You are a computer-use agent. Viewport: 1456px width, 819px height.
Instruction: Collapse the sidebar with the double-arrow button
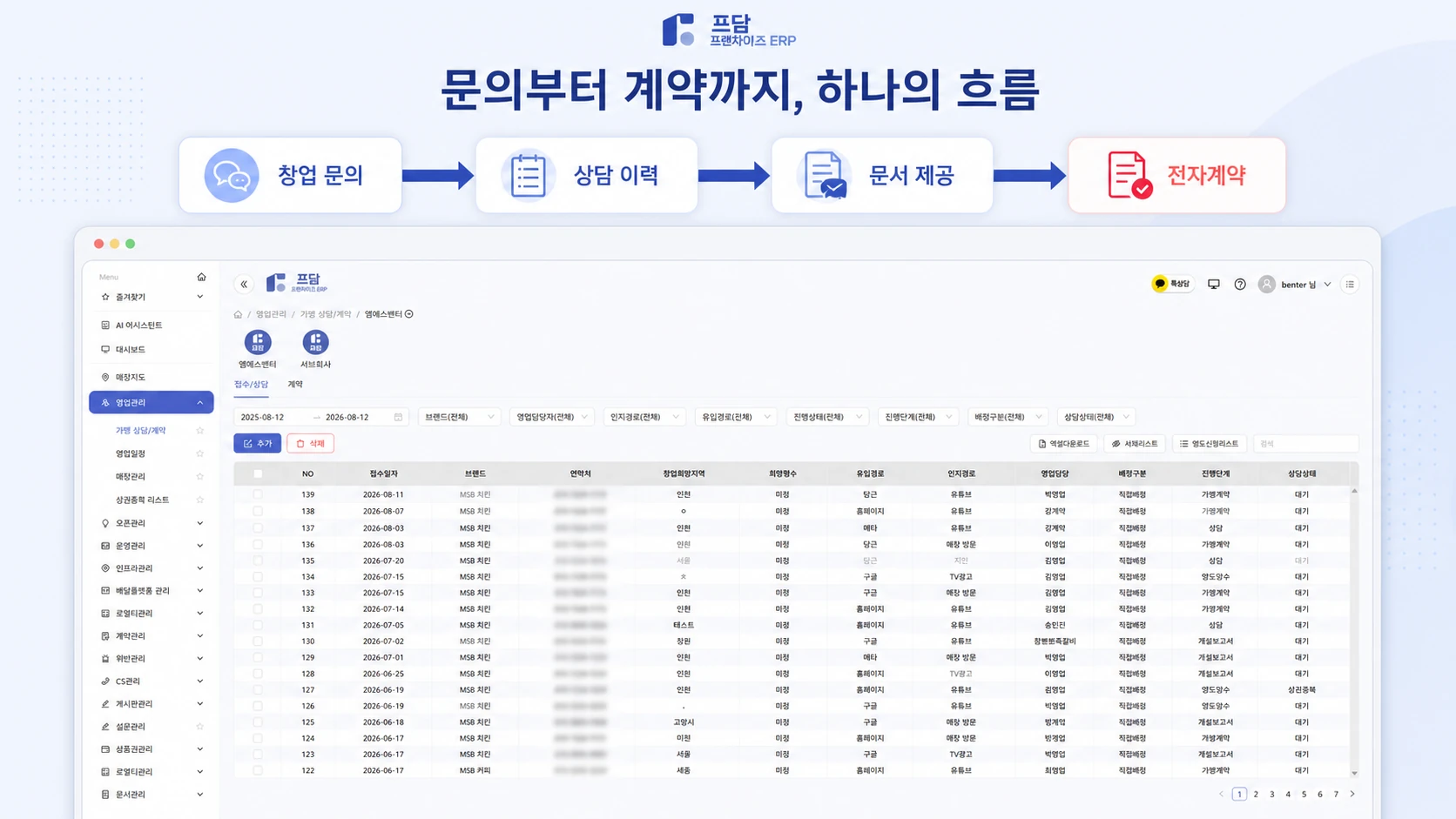pos(244,284)
